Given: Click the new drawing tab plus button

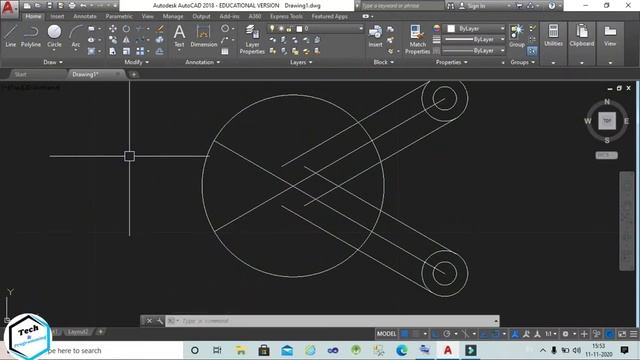Looking at the screenshot, I should pos(133,74).
